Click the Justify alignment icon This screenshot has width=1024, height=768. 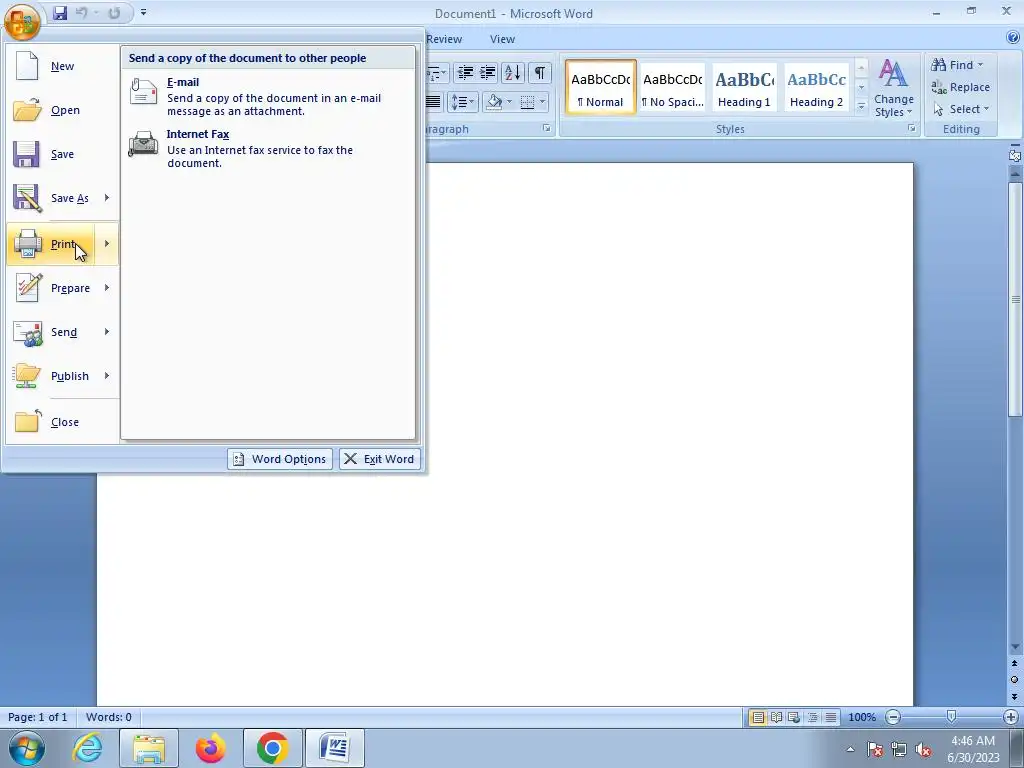tap(433, 102)
